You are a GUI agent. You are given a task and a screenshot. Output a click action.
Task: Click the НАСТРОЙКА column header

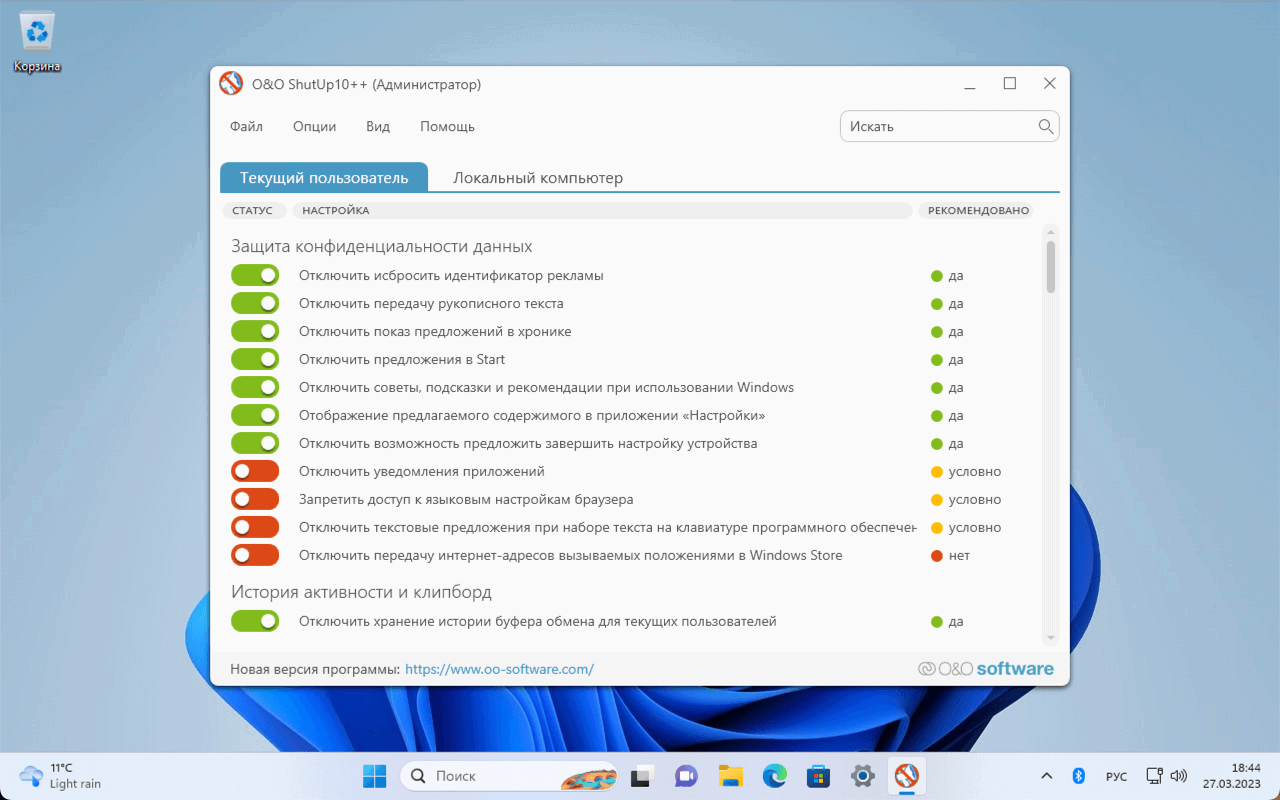[x=602, y=210]
